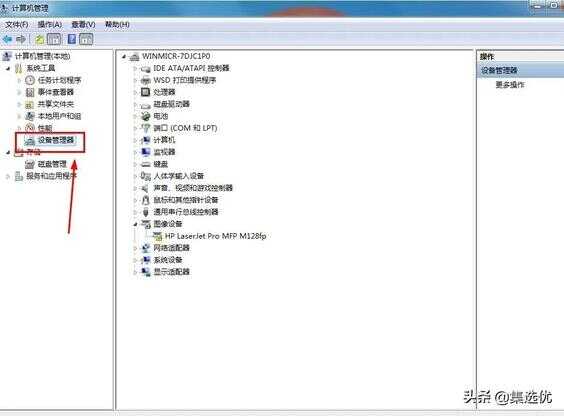Image resolution: width=564 pixels, height=416 pixels.
Task: Expand the 服务和应用程序 node
Action: tap(8, 177)
